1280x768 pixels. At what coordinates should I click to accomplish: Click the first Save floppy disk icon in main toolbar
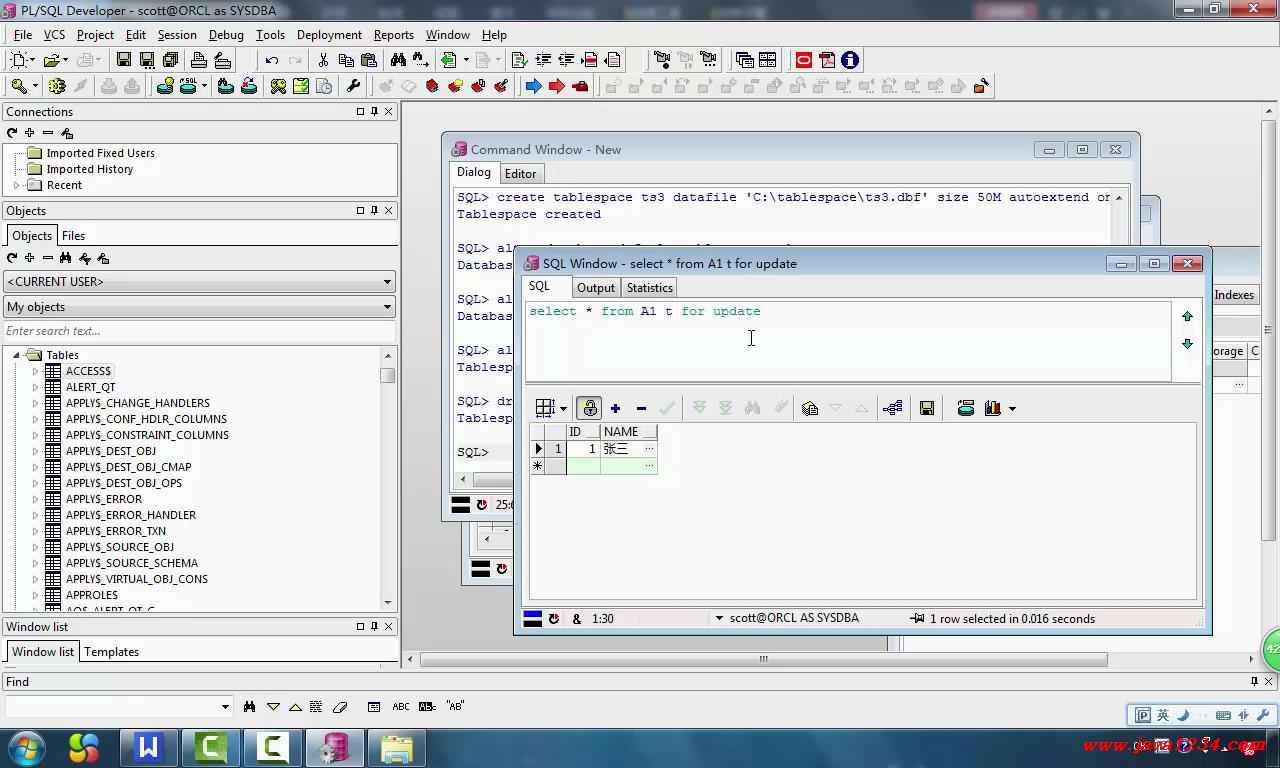coord(124,60)
